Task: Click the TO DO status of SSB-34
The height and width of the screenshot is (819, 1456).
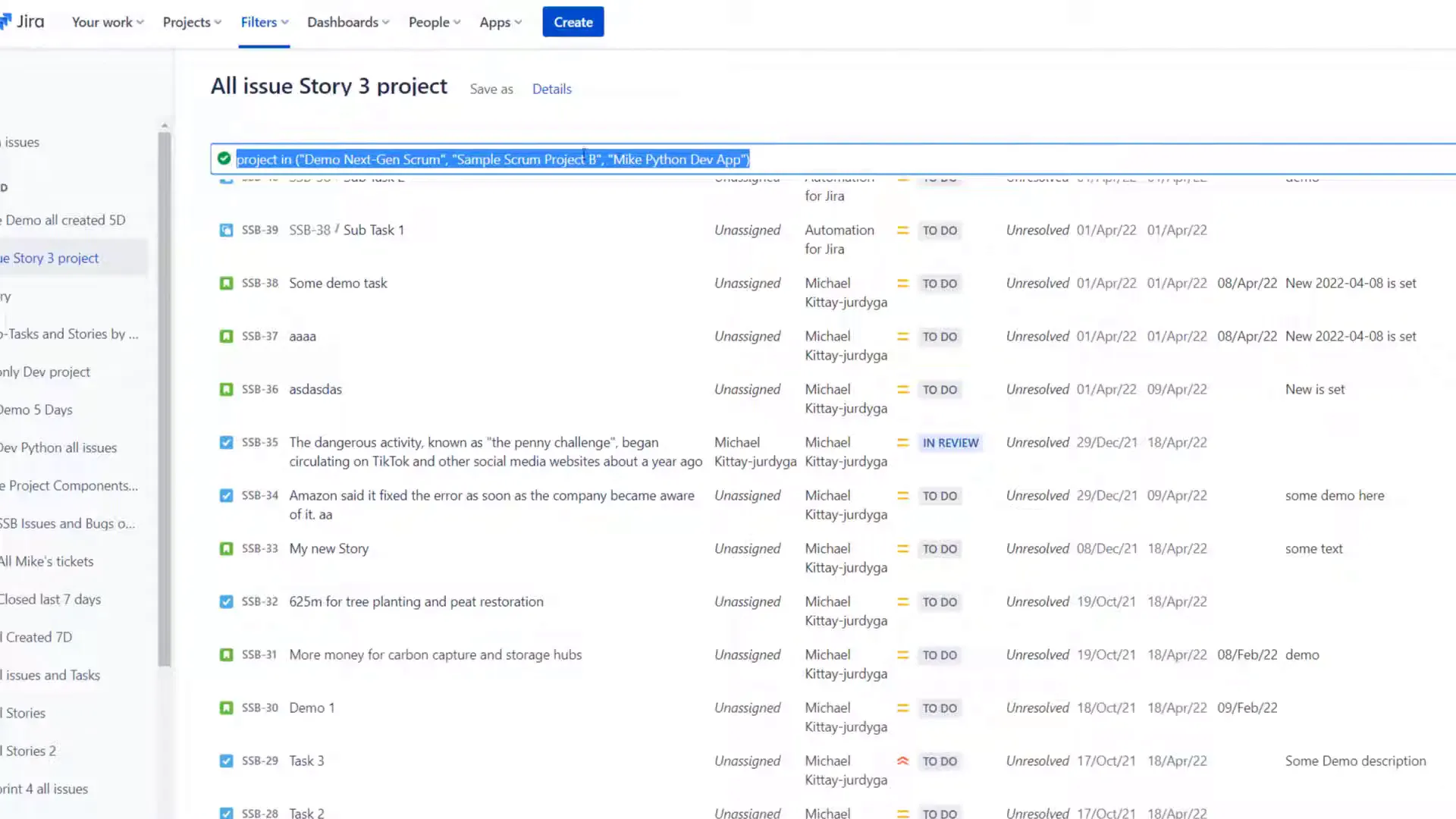Action: pyautogui.click(x=940, y=496)
